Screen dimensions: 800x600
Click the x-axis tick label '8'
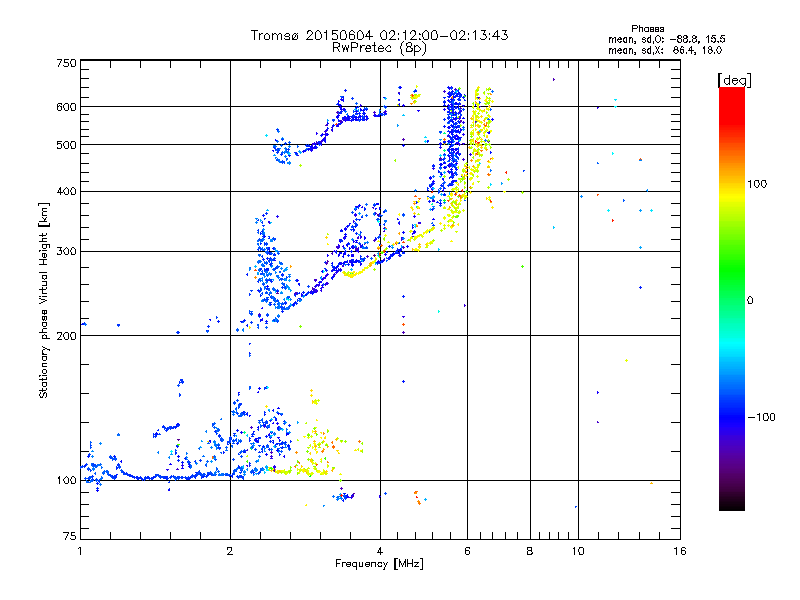530,551
